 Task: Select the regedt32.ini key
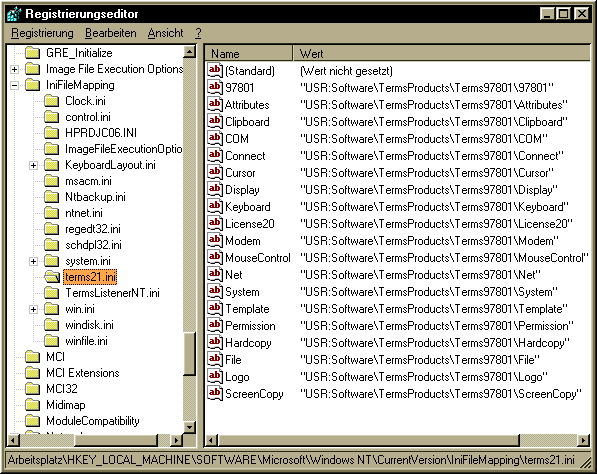pos(93,229)
